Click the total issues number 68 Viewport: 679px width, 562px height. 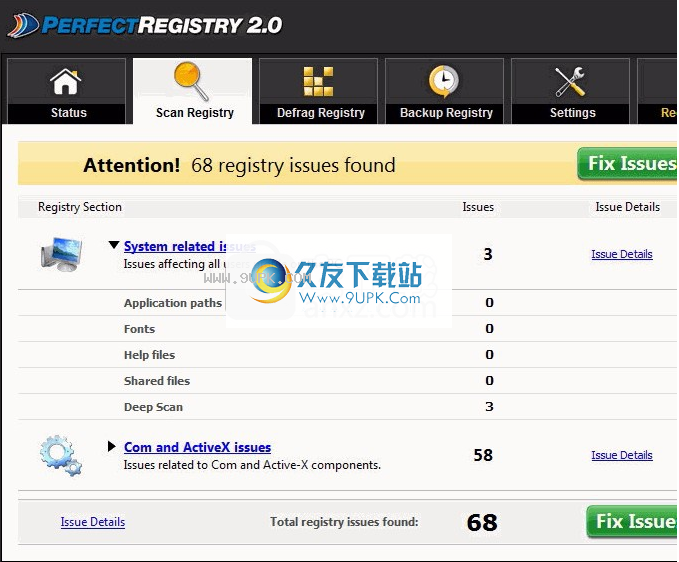(x=482, y=522)
